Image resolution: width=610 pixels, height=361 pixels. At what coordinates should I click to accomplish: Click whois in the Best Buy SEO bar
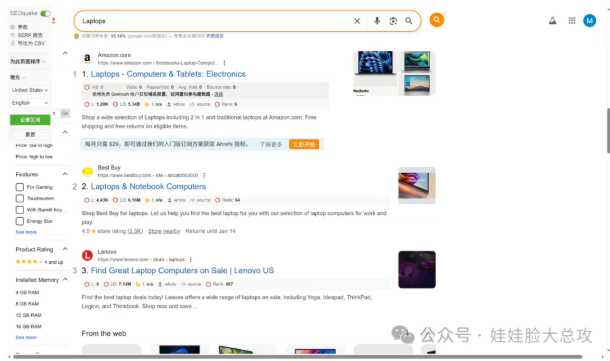pos(177,200)
